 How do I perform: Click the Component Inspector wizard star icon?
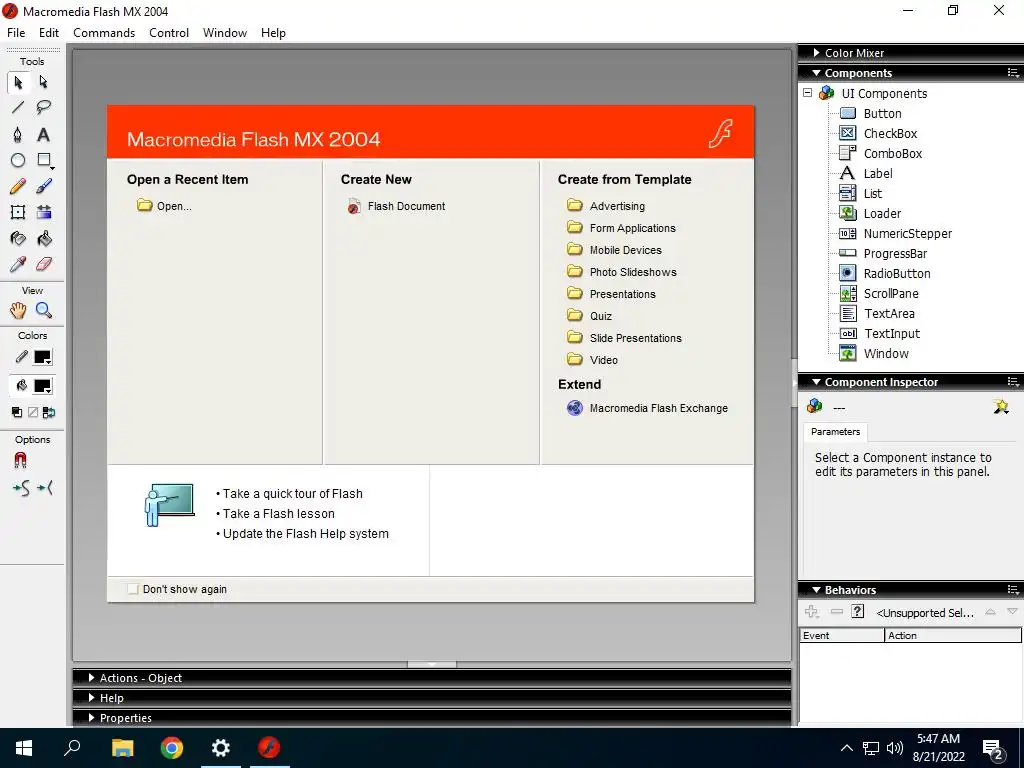pyautogui.click(x=1001, y=407)
